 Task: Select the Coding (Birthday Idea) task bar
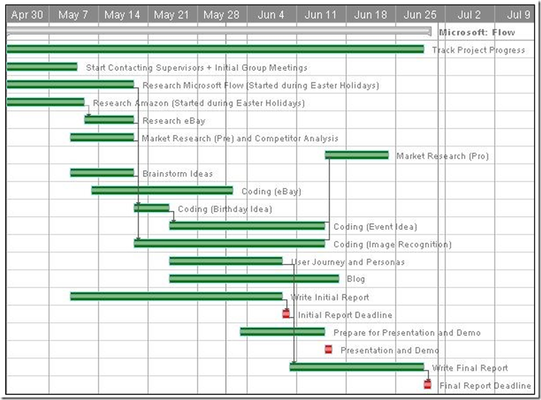pyautogui.click(x=152, y=208)
